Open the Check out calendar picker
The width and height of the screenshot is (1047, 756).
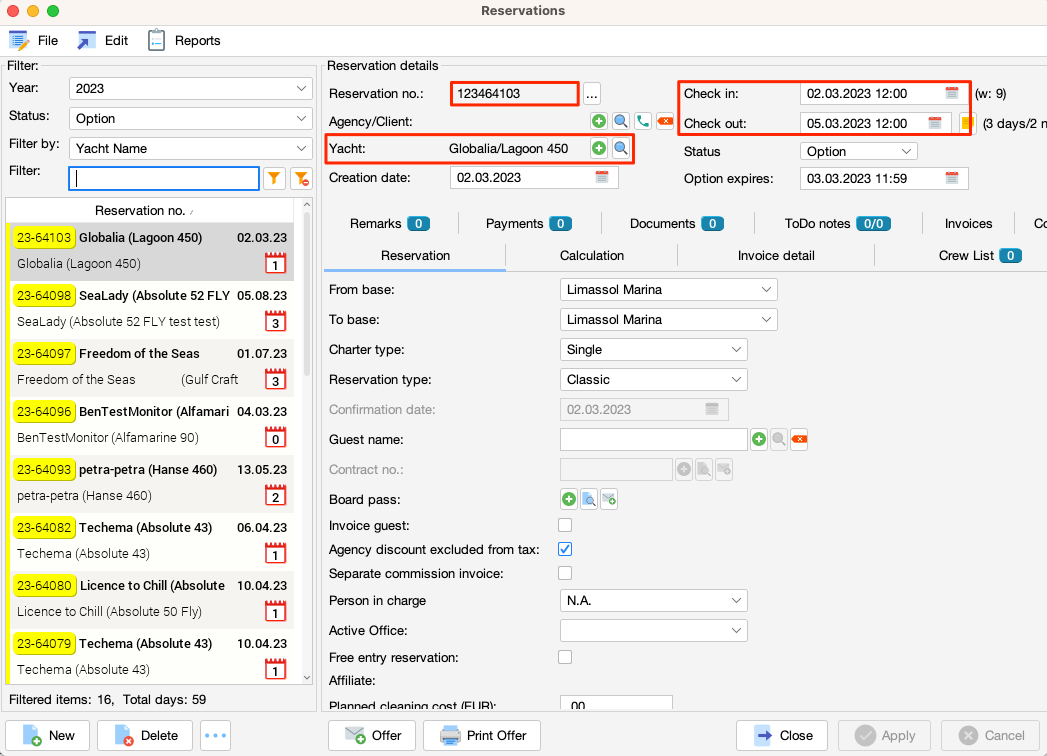935,123
